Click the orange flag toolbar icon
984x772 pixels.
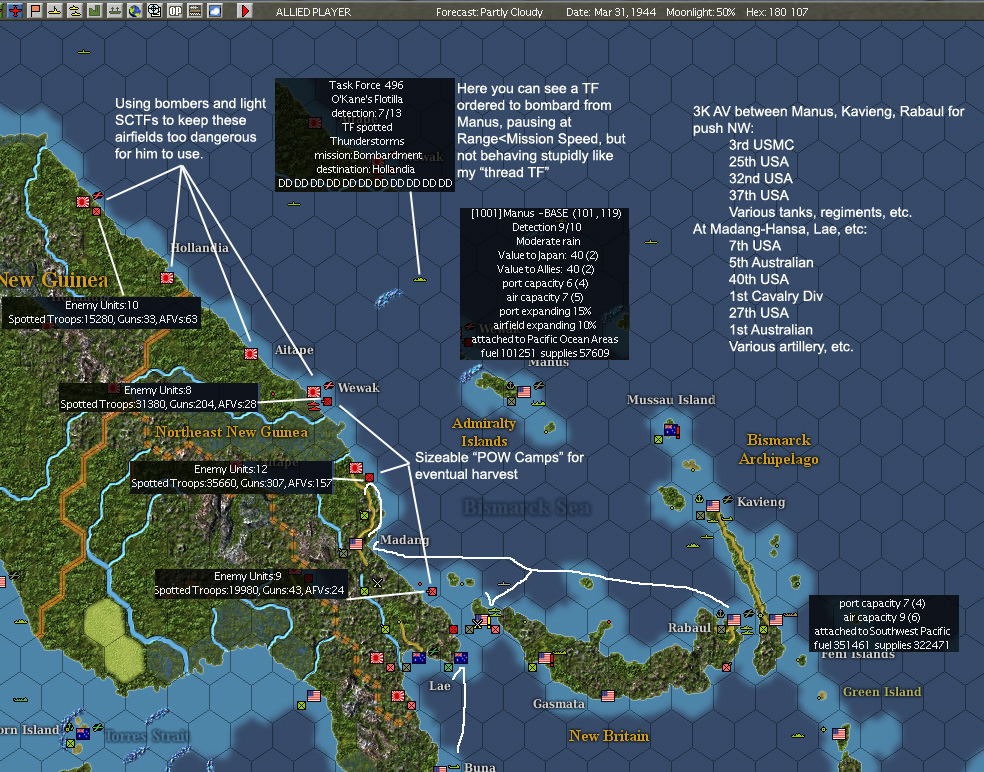tap(35, 11)
